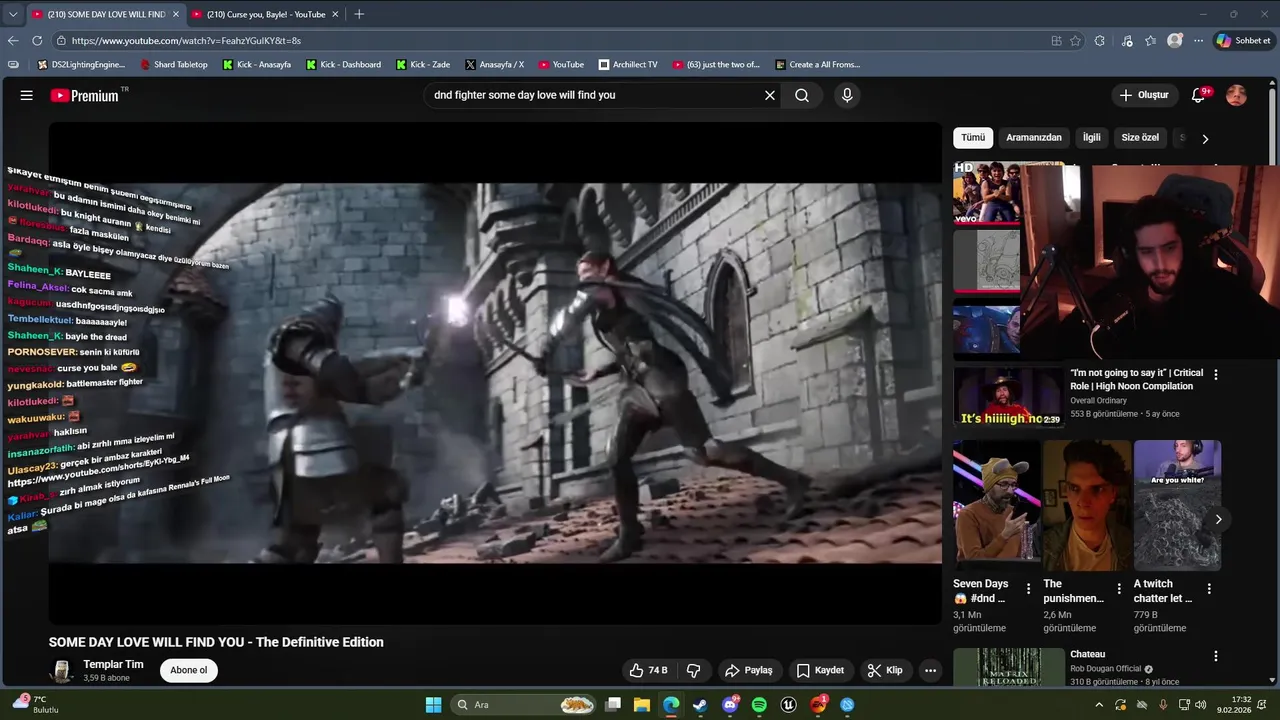The image size is (1280, 720).
Task: Open Create a All Froms bookmark
Action: (x=817, y=64)
